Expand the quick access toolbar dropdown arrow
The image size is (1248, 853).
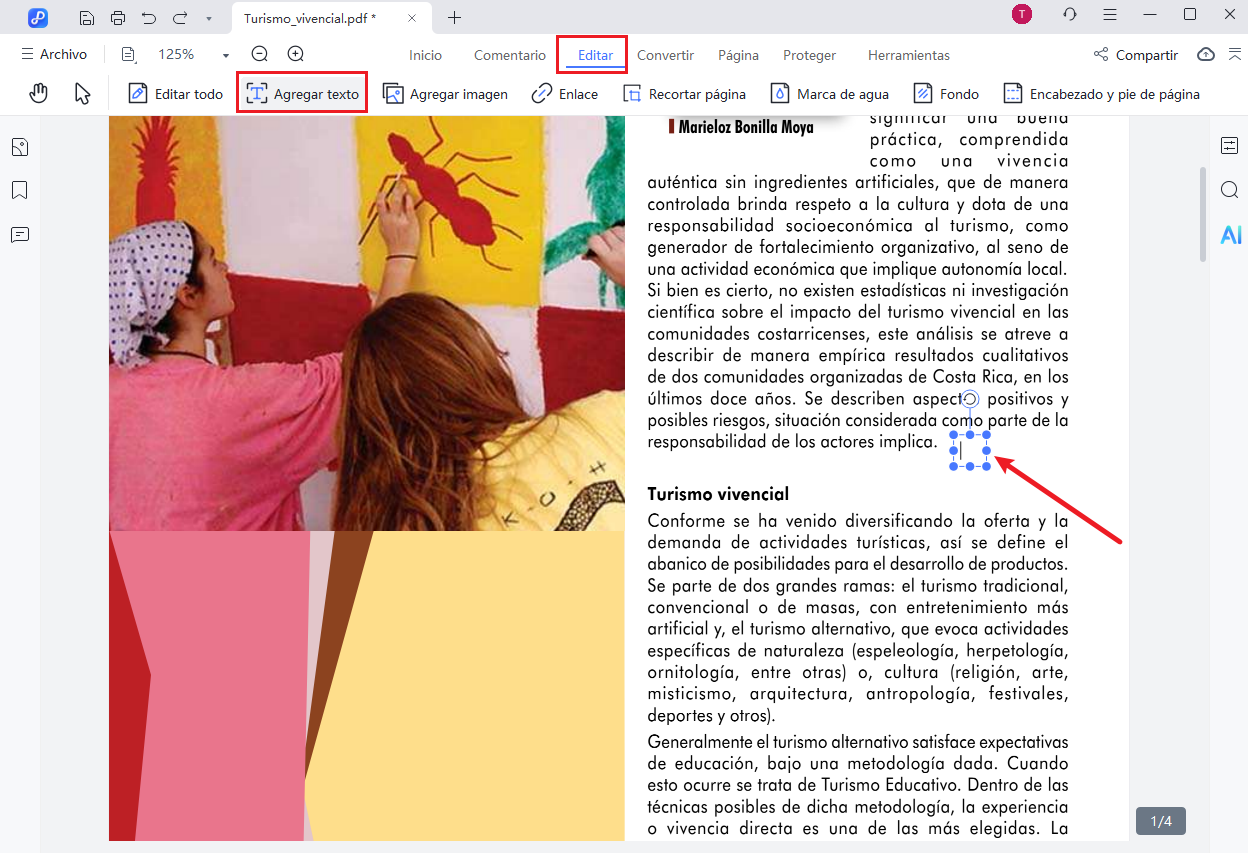208,18
